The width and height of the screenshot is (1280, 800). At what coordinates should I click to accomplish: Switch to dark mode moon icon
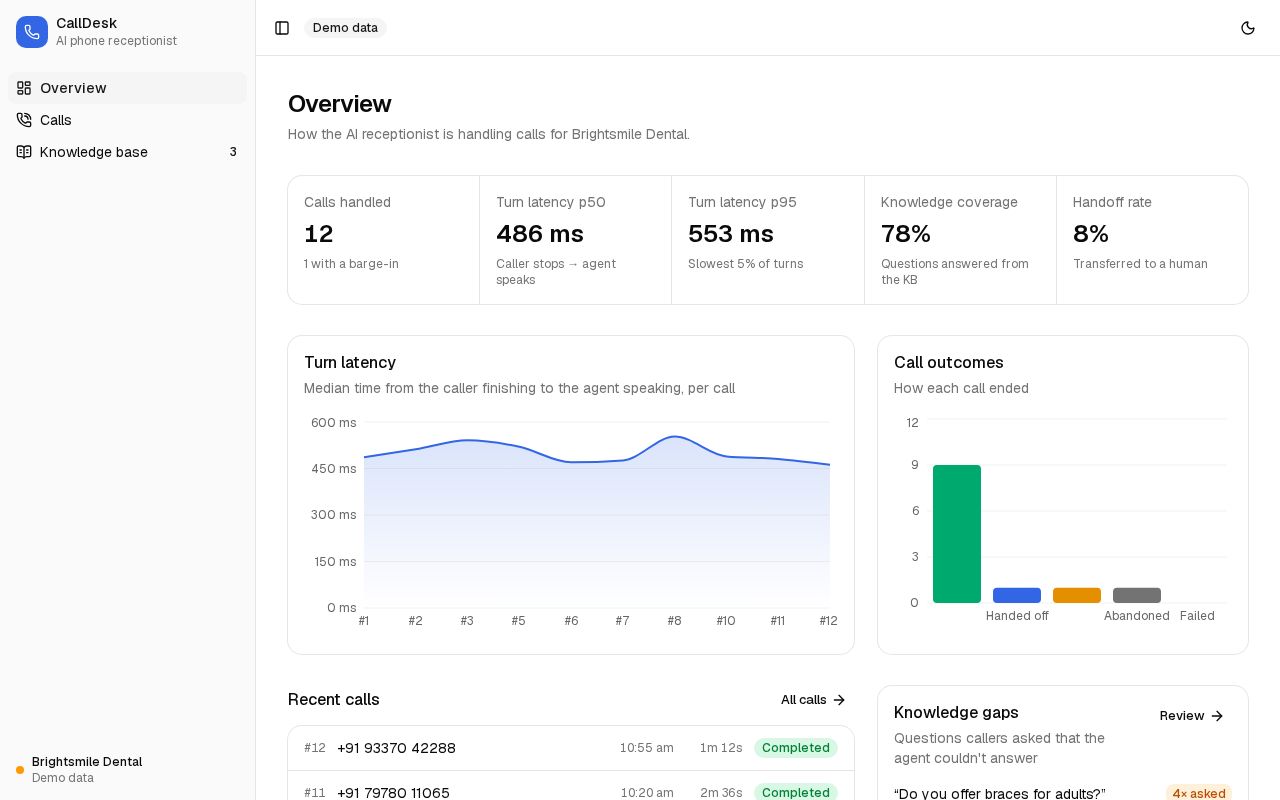[1248, 28]
